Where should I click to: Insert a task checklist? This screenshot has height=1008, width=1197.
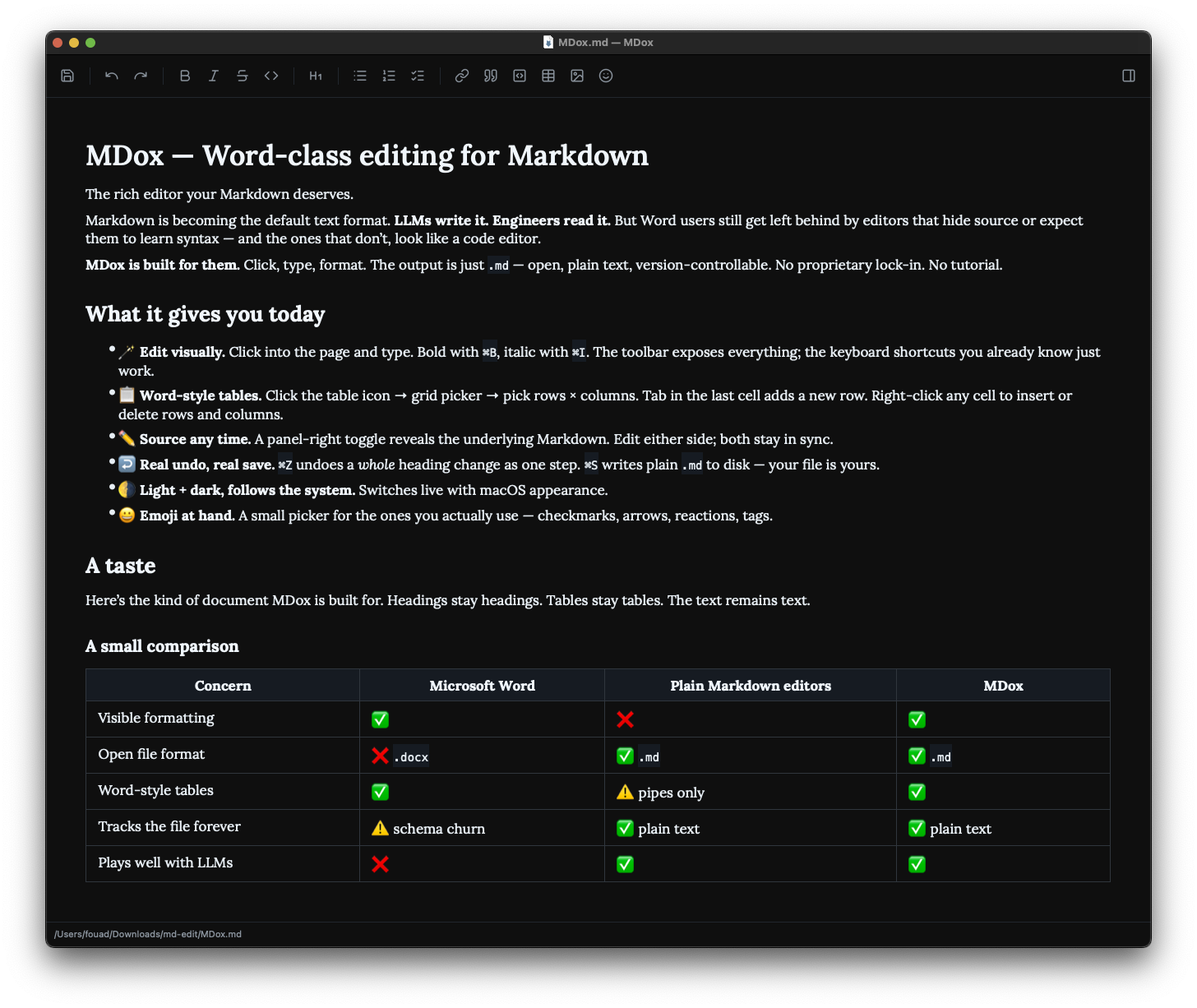click(418, 76)
